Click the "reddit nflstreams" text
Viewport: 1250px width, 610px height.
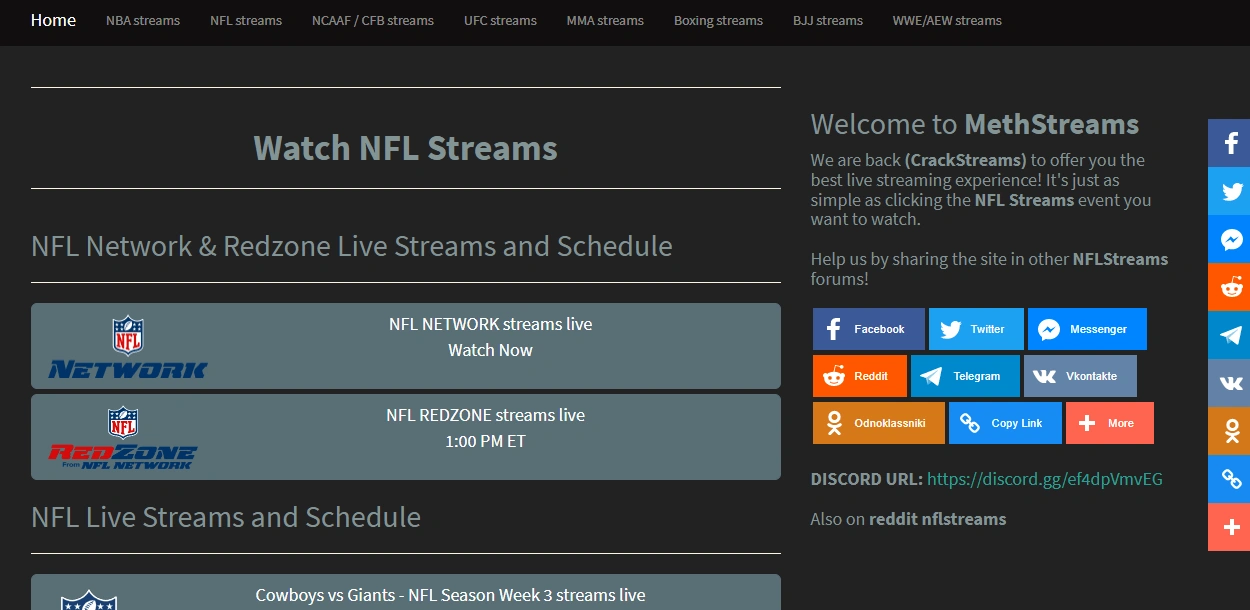[x=937, y=519]
